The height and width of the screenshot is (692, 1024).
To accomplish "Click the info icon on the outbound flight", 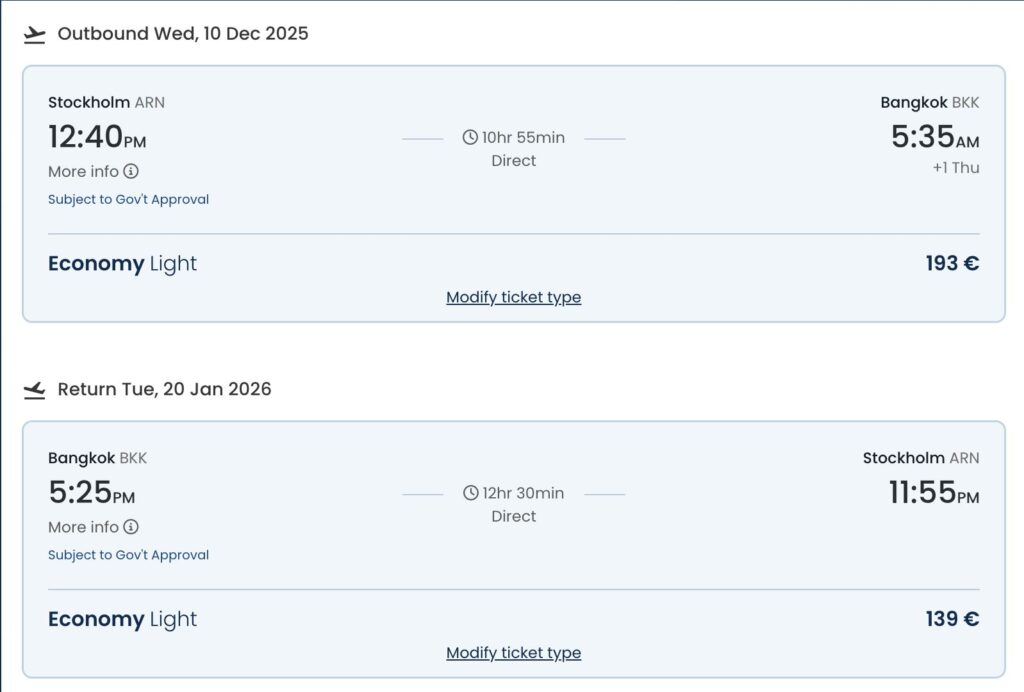I will point(131,171).
